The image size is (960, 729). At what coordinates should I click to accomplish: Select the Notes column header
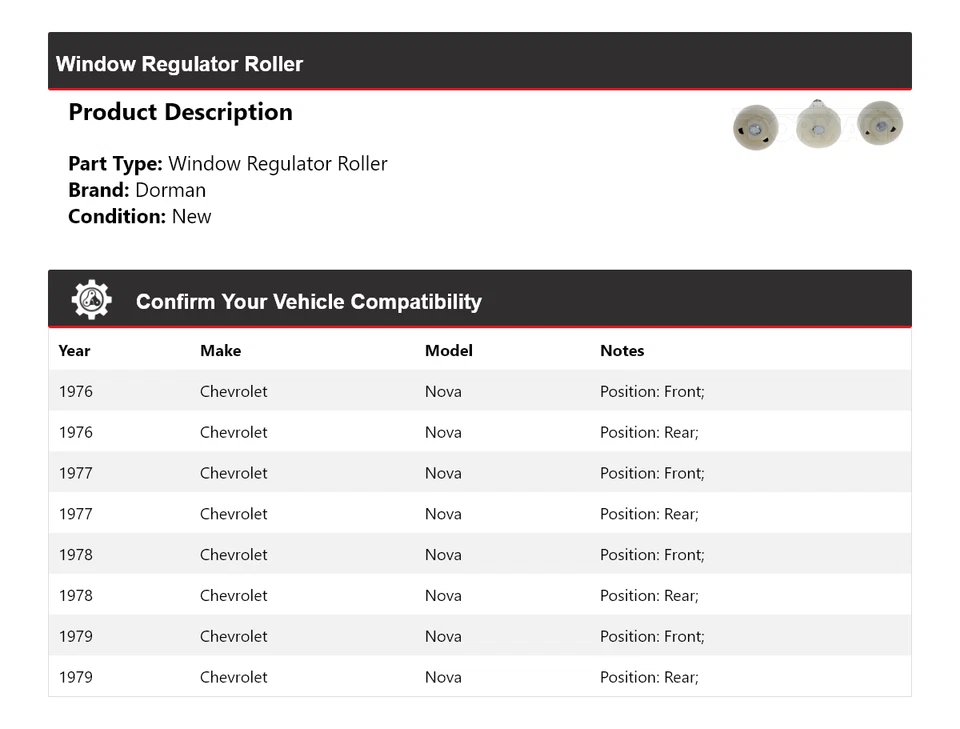pos(622,351)
